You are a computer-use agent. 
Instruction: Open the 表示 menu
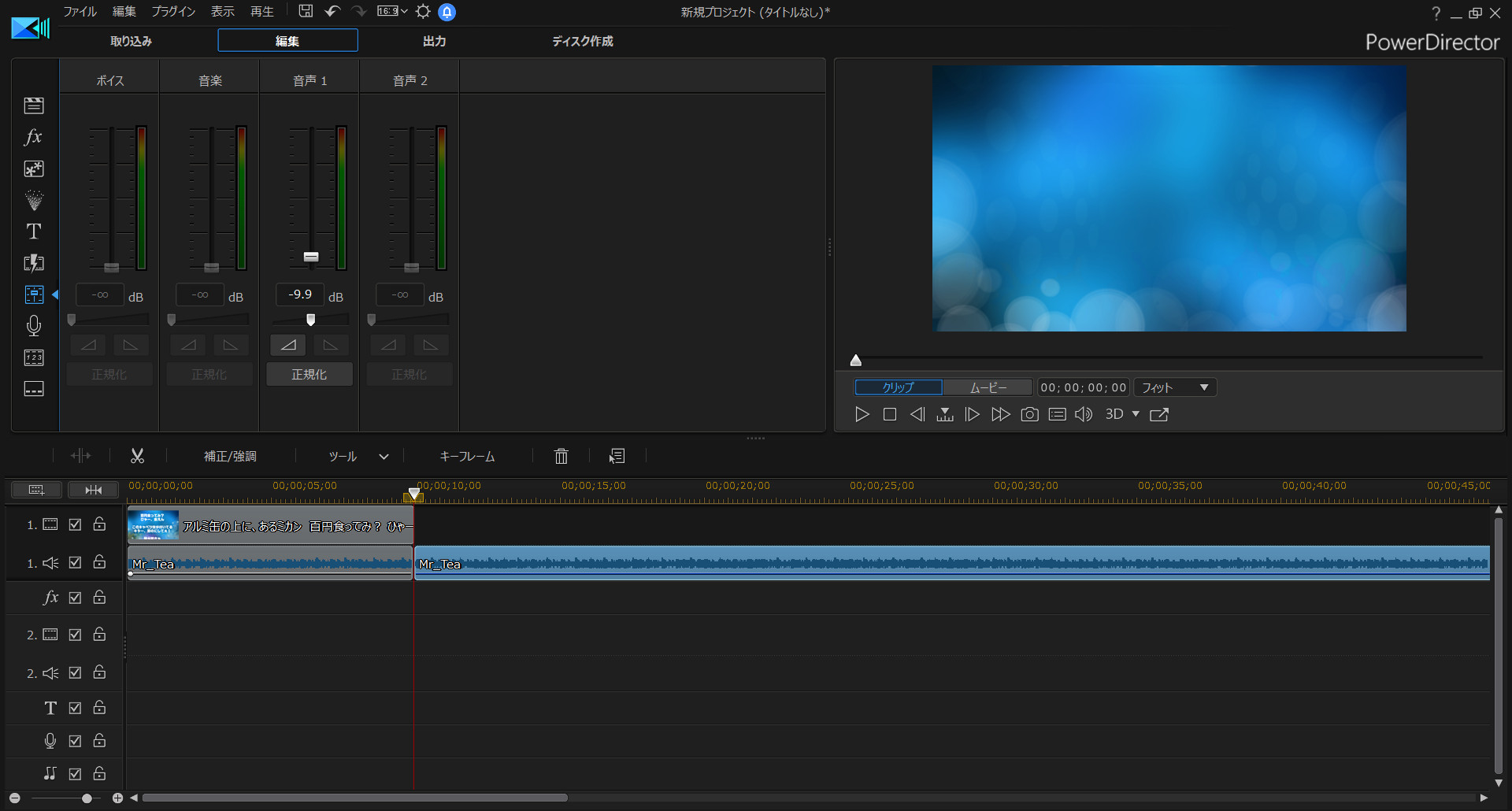223,12
